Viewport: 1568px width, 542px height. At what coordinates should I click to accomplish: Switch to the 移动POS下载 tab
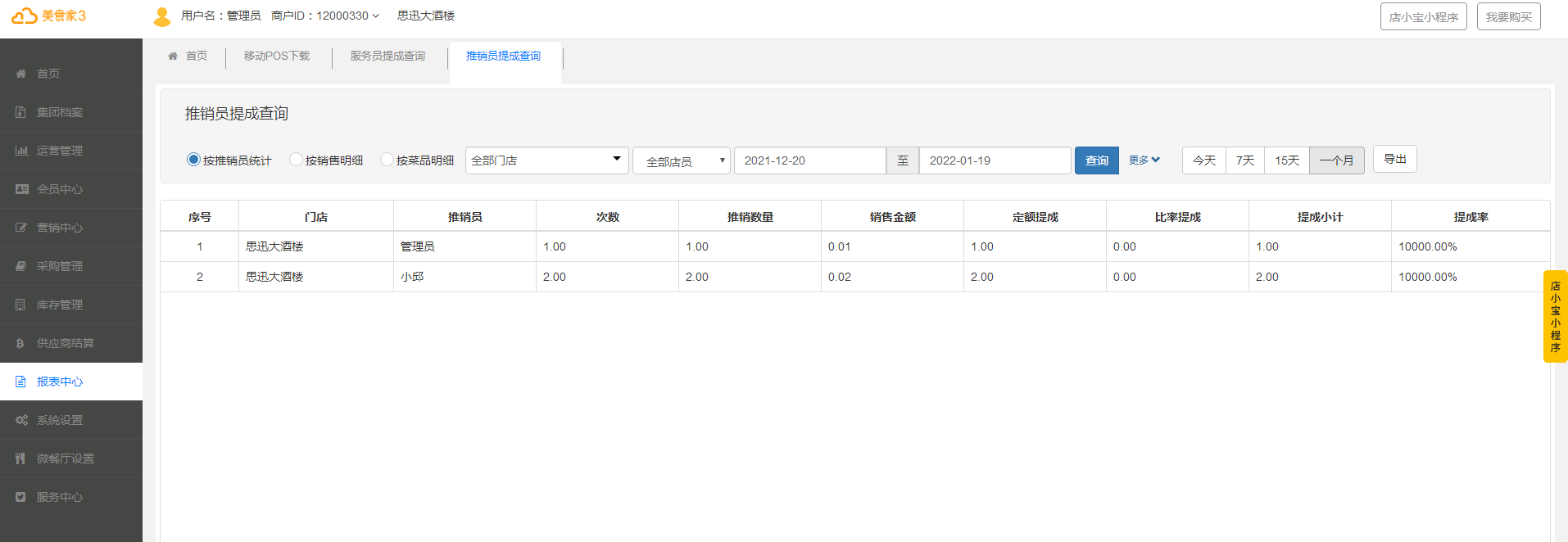click(x=277, y=56)
